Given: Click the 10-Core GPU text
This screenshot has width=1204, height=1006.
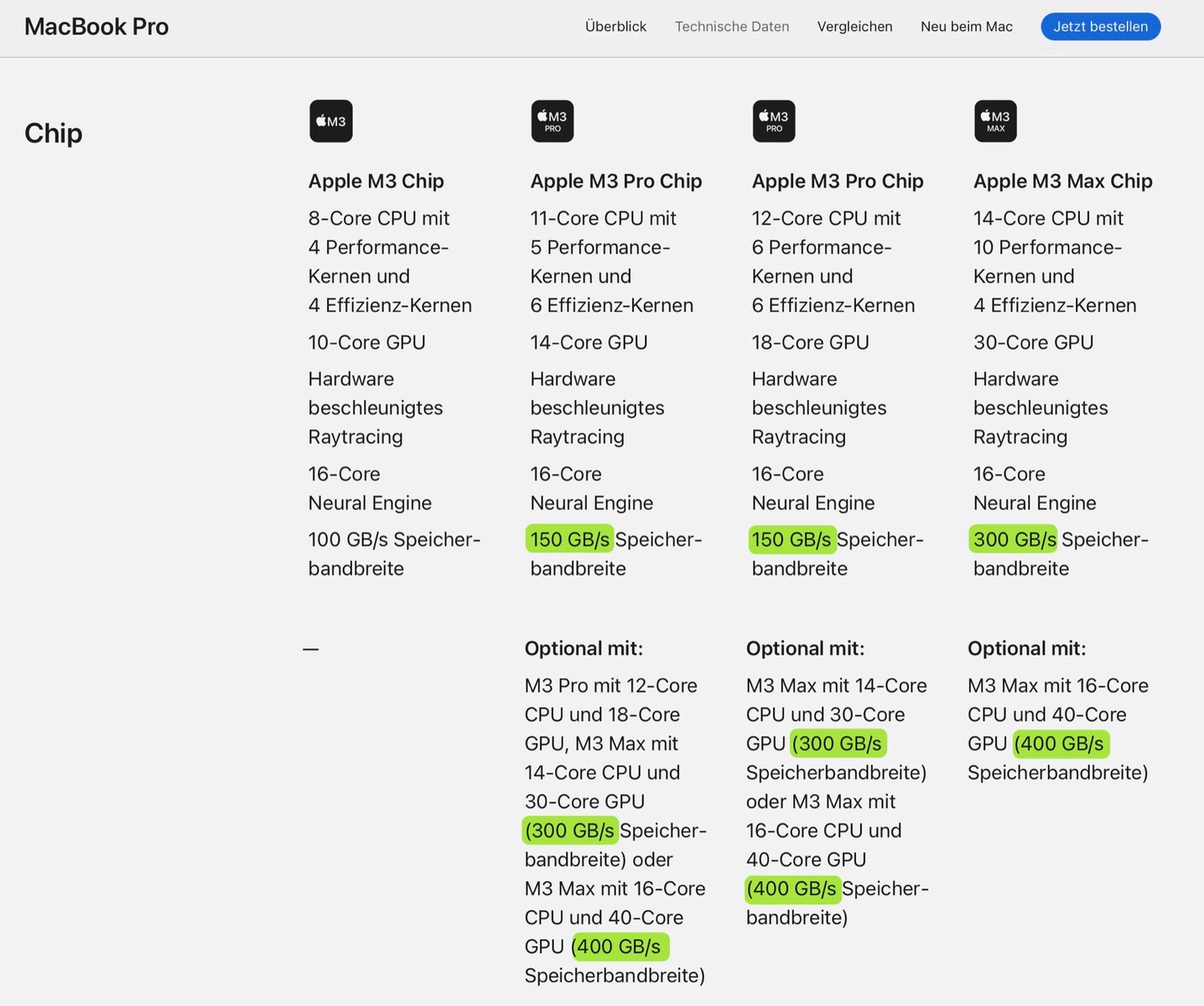Looking at the screenshot, I should pyautogui.click(x=366, y=342).
